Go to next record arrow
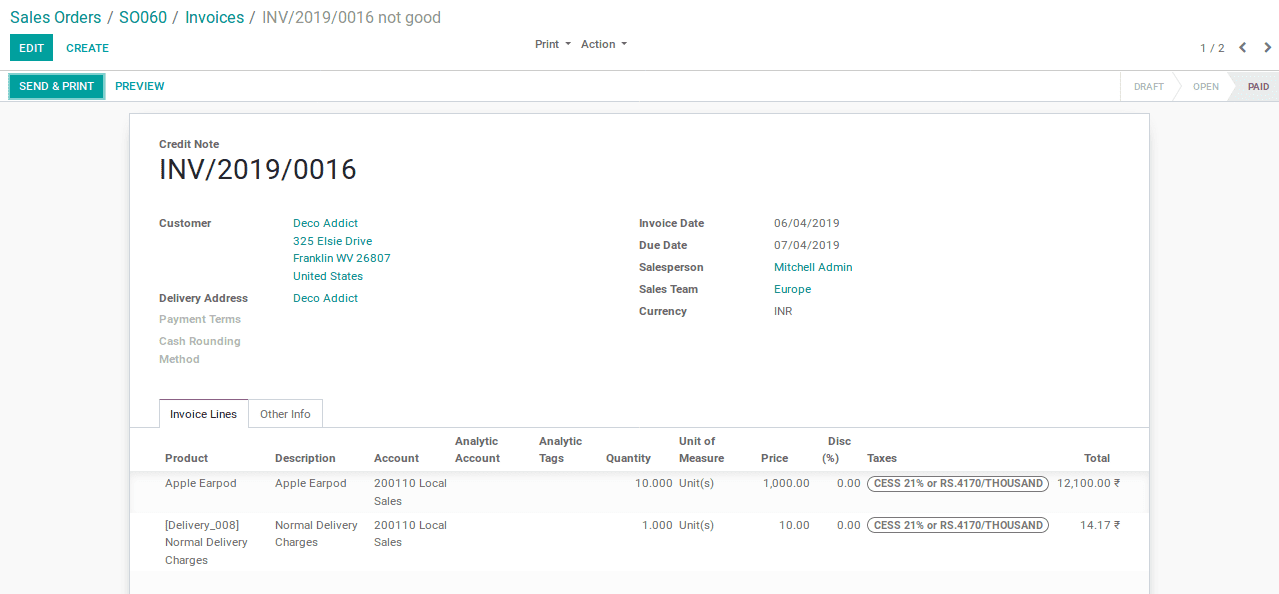 1268,48
